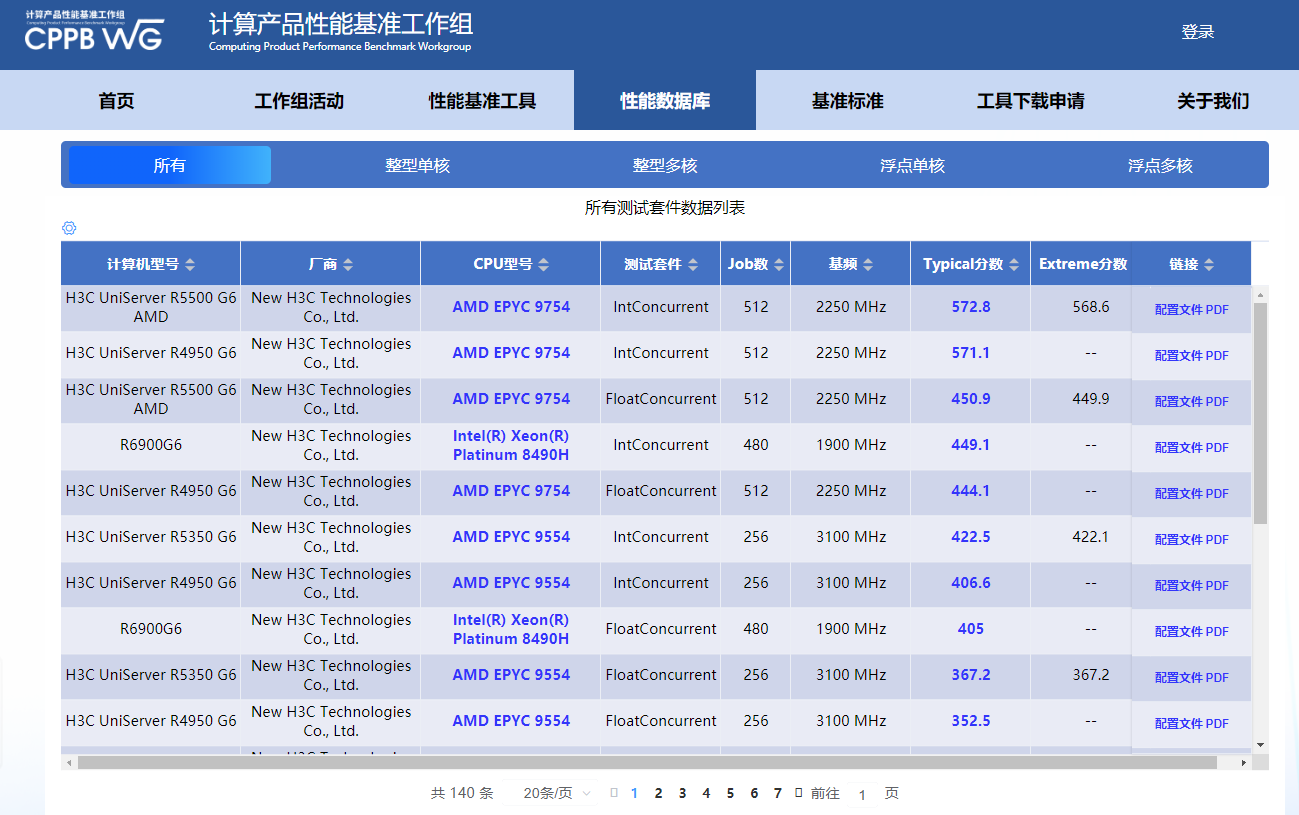Sort by Job数 column sort icon
The width and height of the screenshot is (1299, 815).
click(779, 265)
